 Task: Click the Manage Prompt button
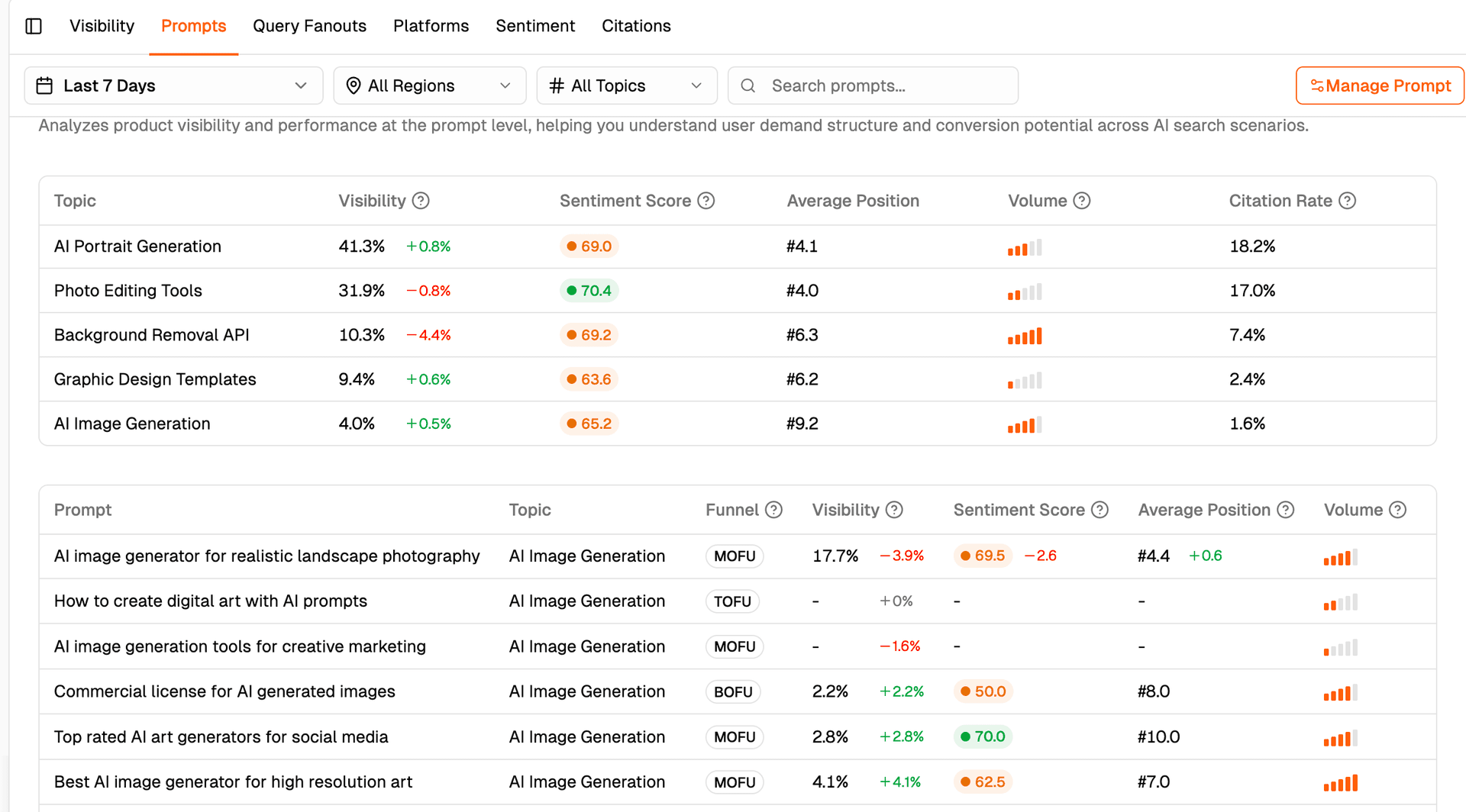[1379, 85]
